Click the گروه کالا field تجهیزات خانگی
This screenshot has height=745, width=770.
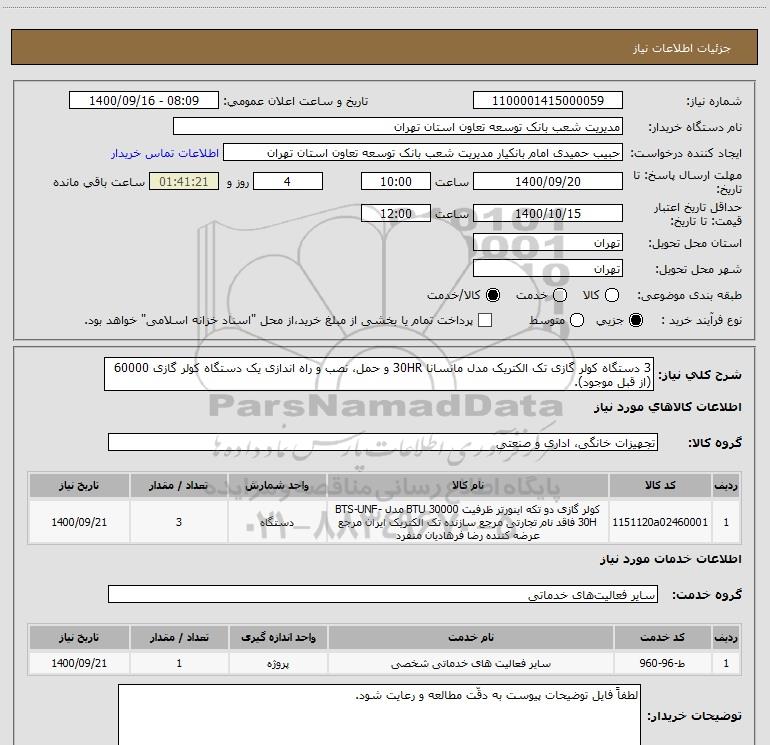pos(383,442)
